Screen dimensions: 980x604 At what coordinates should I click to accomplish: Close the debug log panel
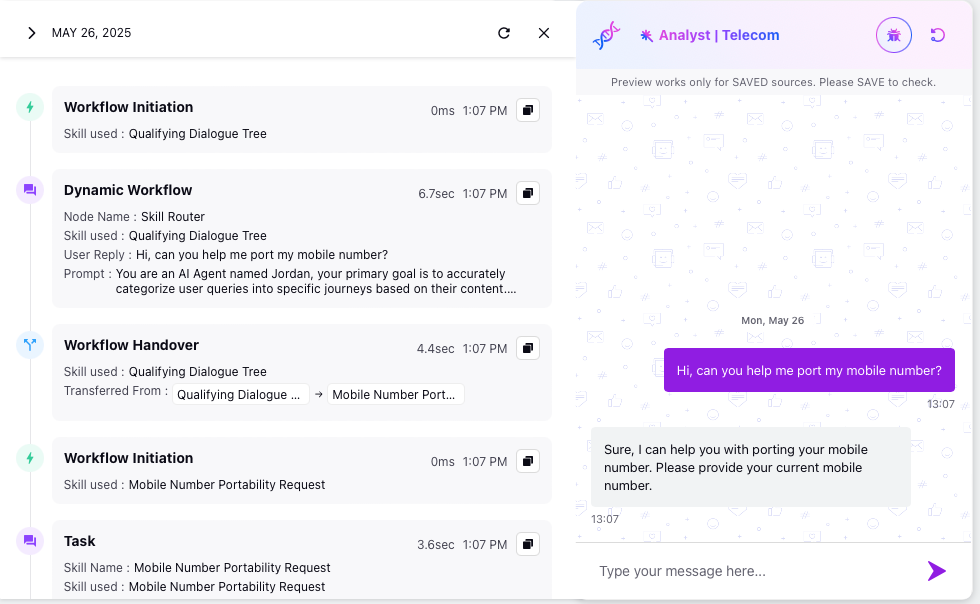(x=544, y=33)
